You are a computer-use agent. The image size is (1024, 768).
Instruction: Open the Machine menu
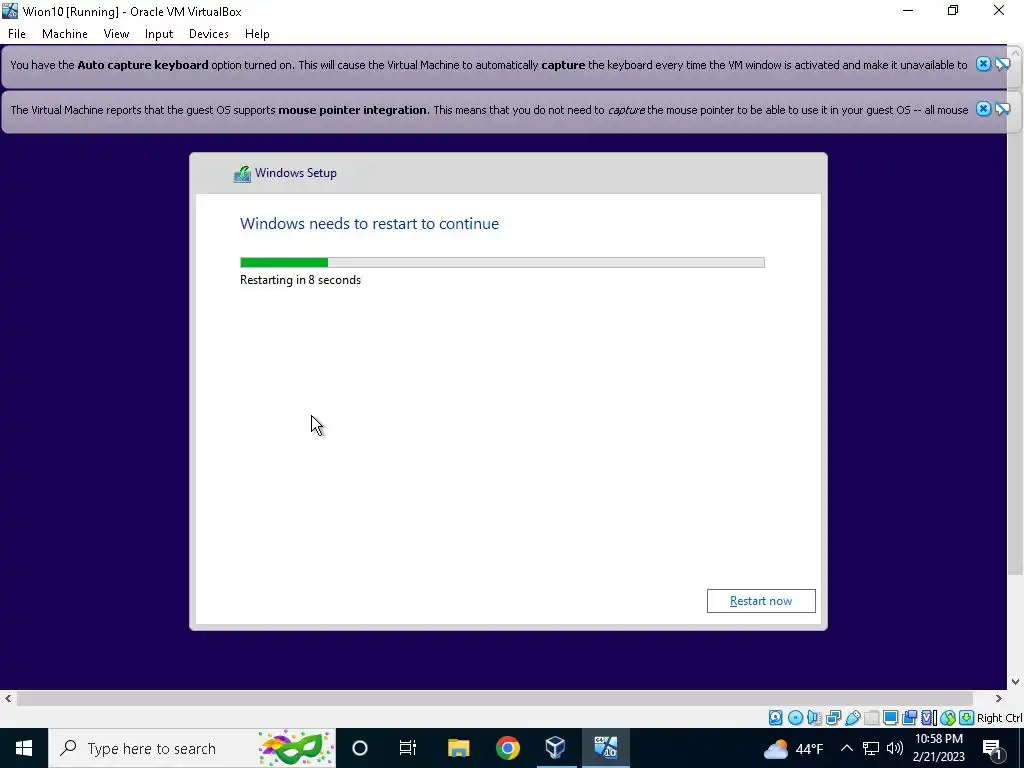click(x=65, y=34)
